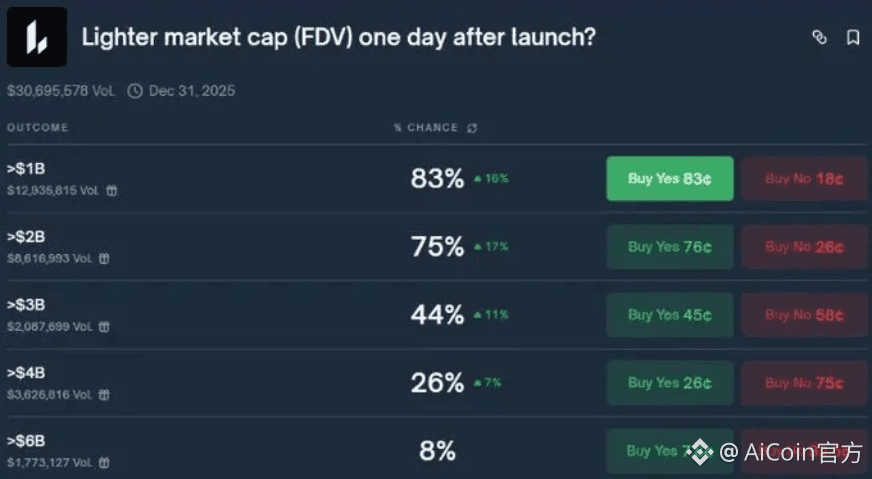872x479 pixels.
Task: Select Buy No 26¢ for >$2B
Action: 804,247
